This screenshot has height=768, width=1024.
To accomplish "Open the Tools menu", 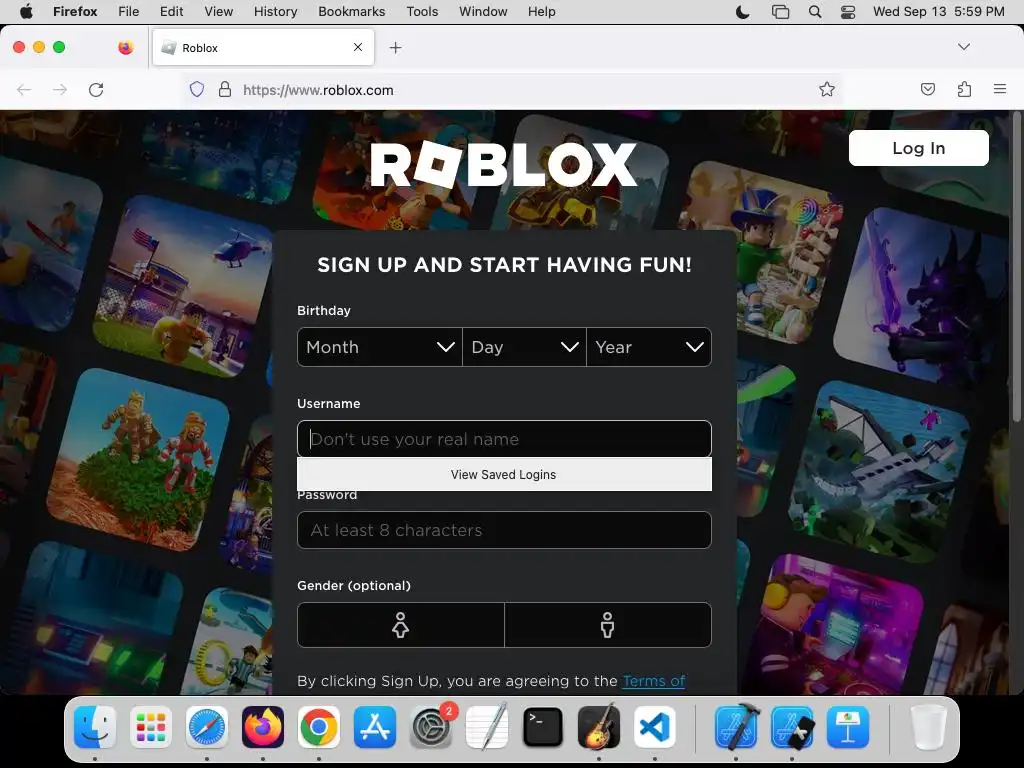I will tap(422, 12).
